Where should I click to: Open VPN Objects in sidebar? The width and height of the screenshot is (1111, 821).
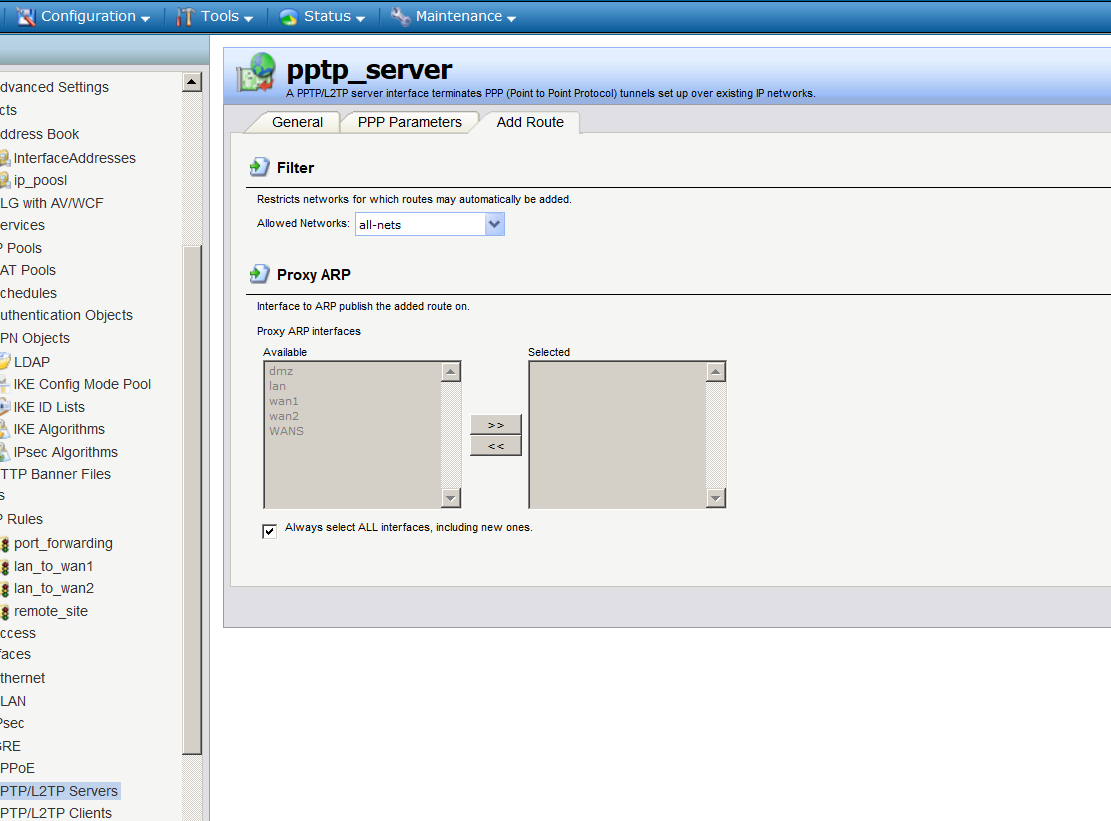click(35, 338)
